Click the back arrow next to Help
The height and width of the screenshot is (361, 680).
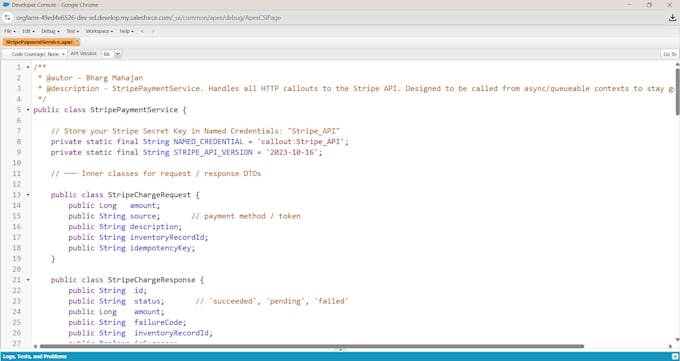coord(142,31)
